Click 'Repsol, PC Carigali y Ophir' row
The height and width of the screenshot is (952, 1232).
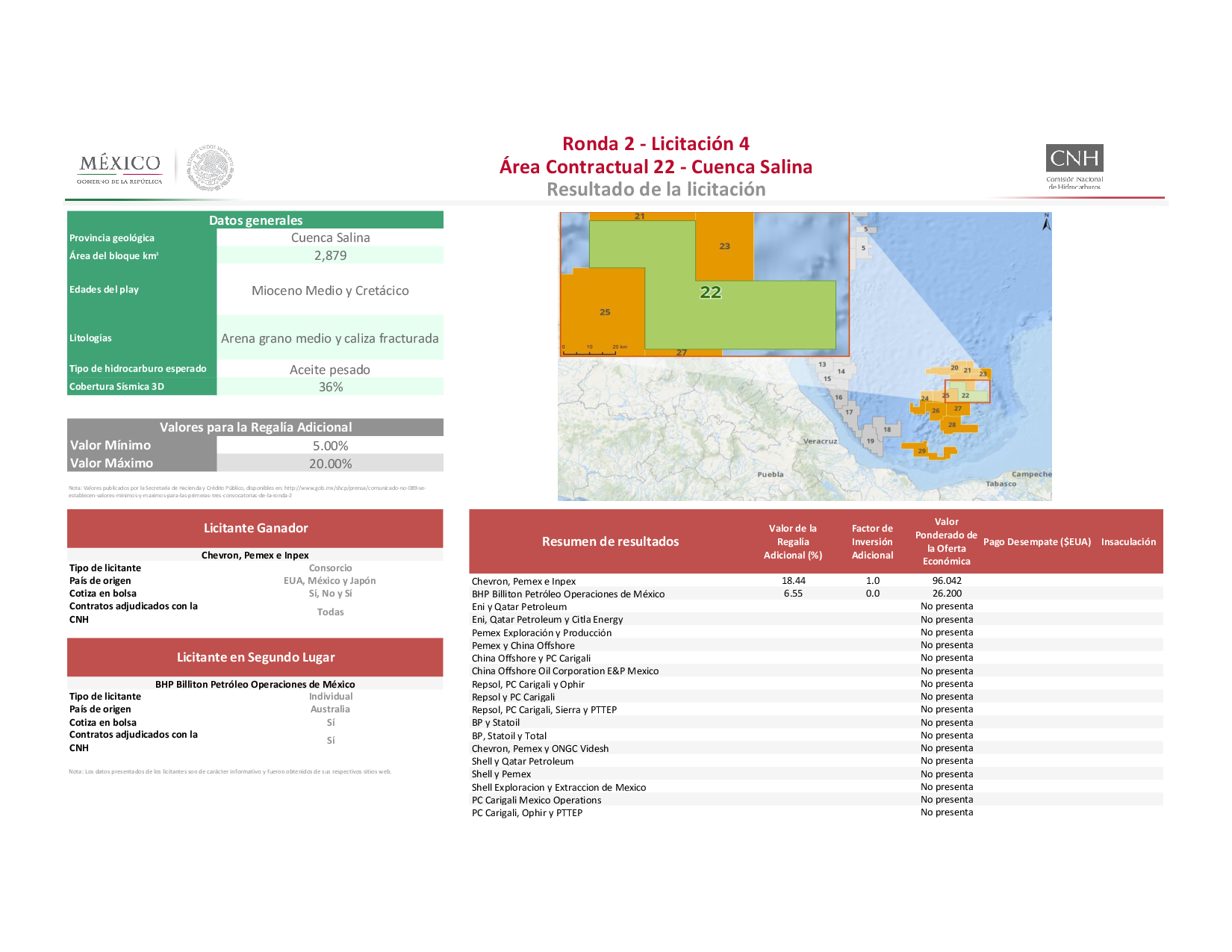point(816,684)
